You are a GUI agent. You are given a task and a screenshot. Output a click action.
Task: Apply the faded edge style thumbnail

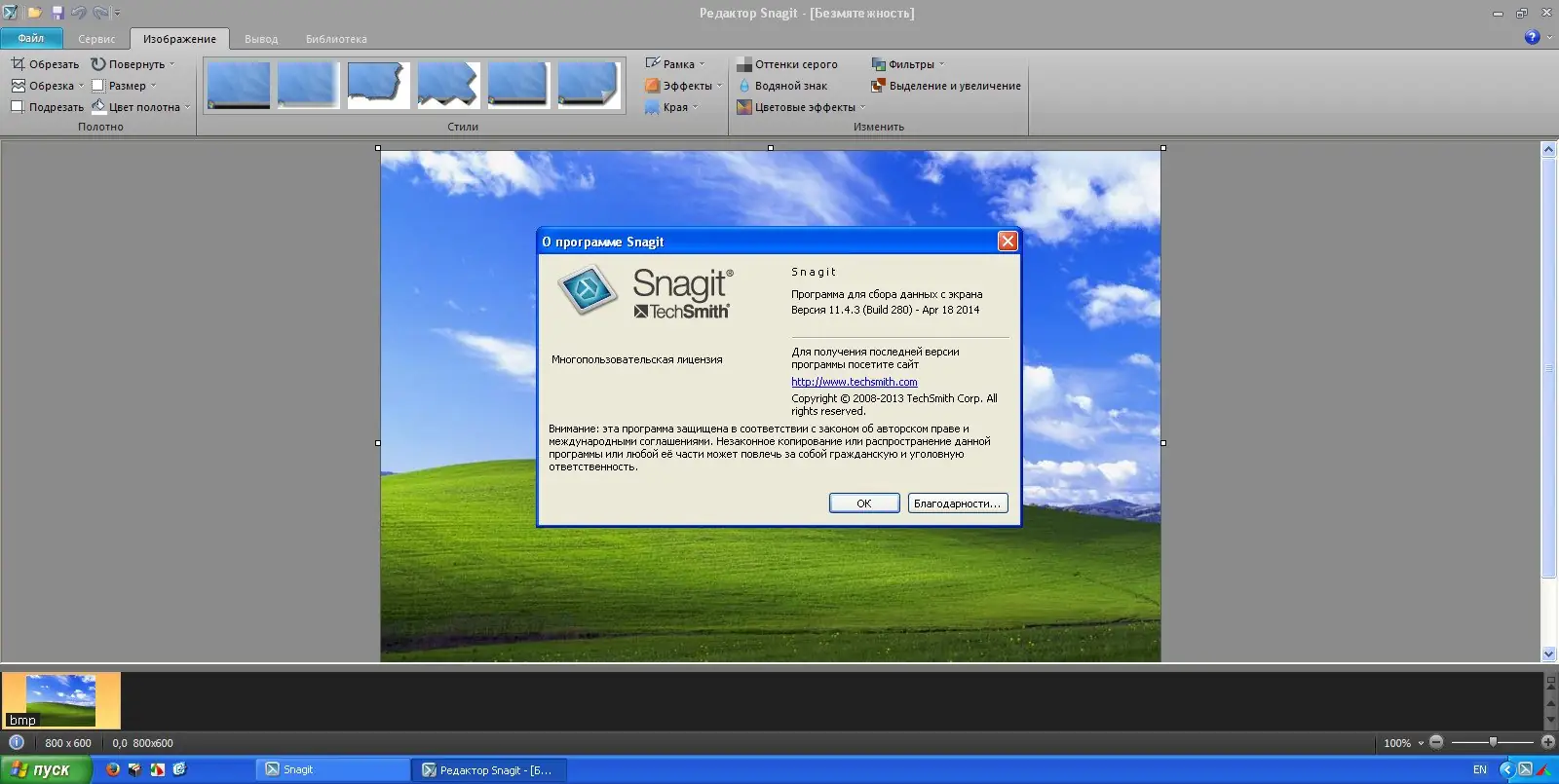tap(309, 85)
